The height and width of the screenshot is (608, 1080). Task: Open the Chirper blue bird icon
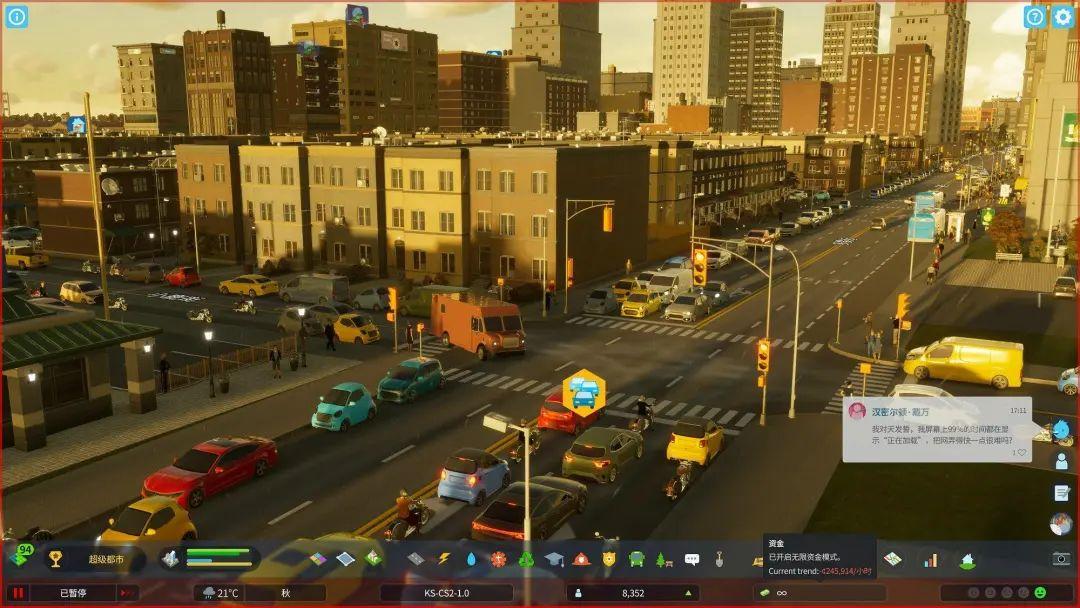1061,430
